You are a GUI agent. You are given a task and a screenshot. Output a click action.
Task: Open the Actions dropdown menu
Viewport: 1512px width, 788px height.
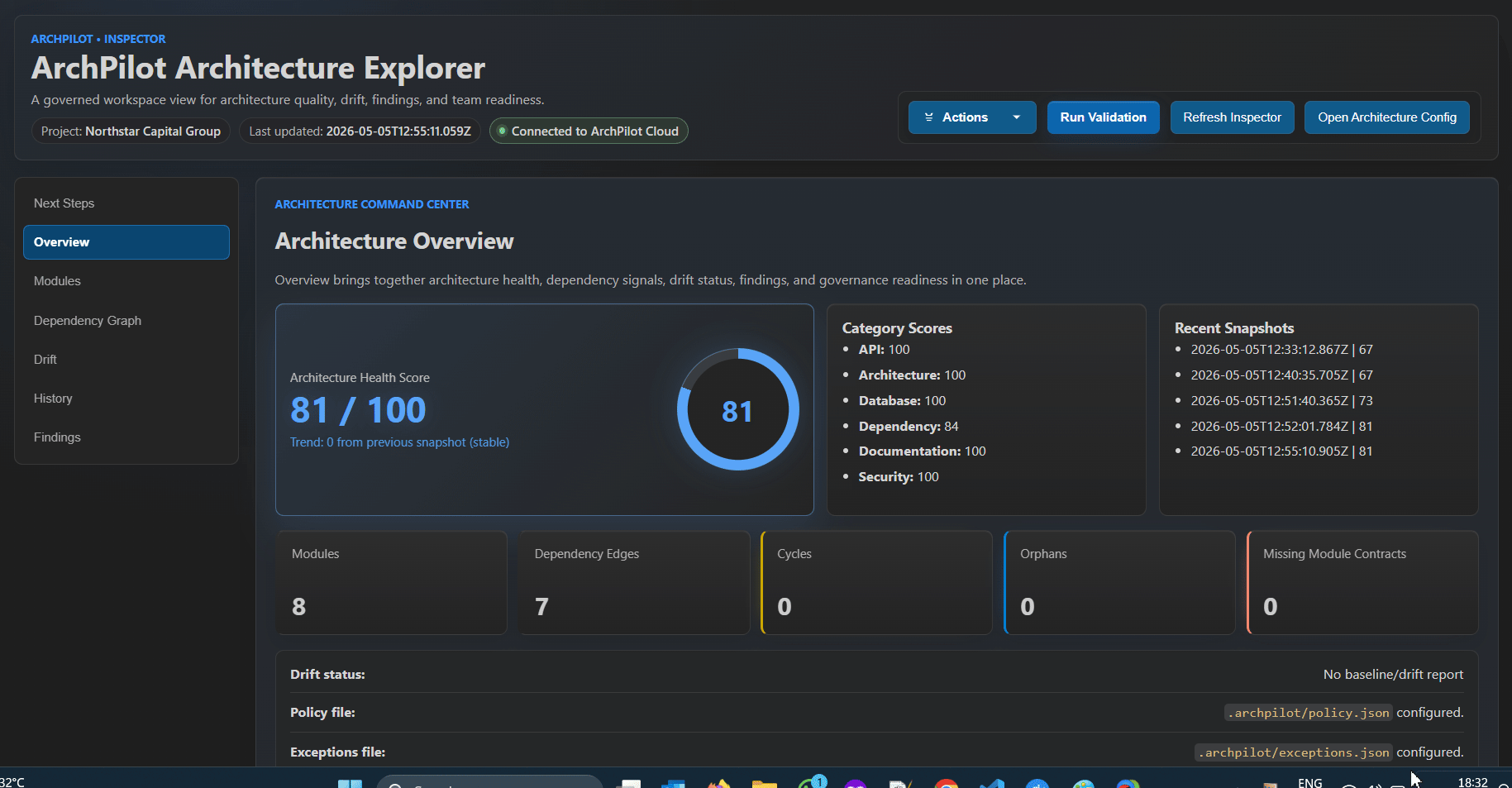(x=972, y=117)
